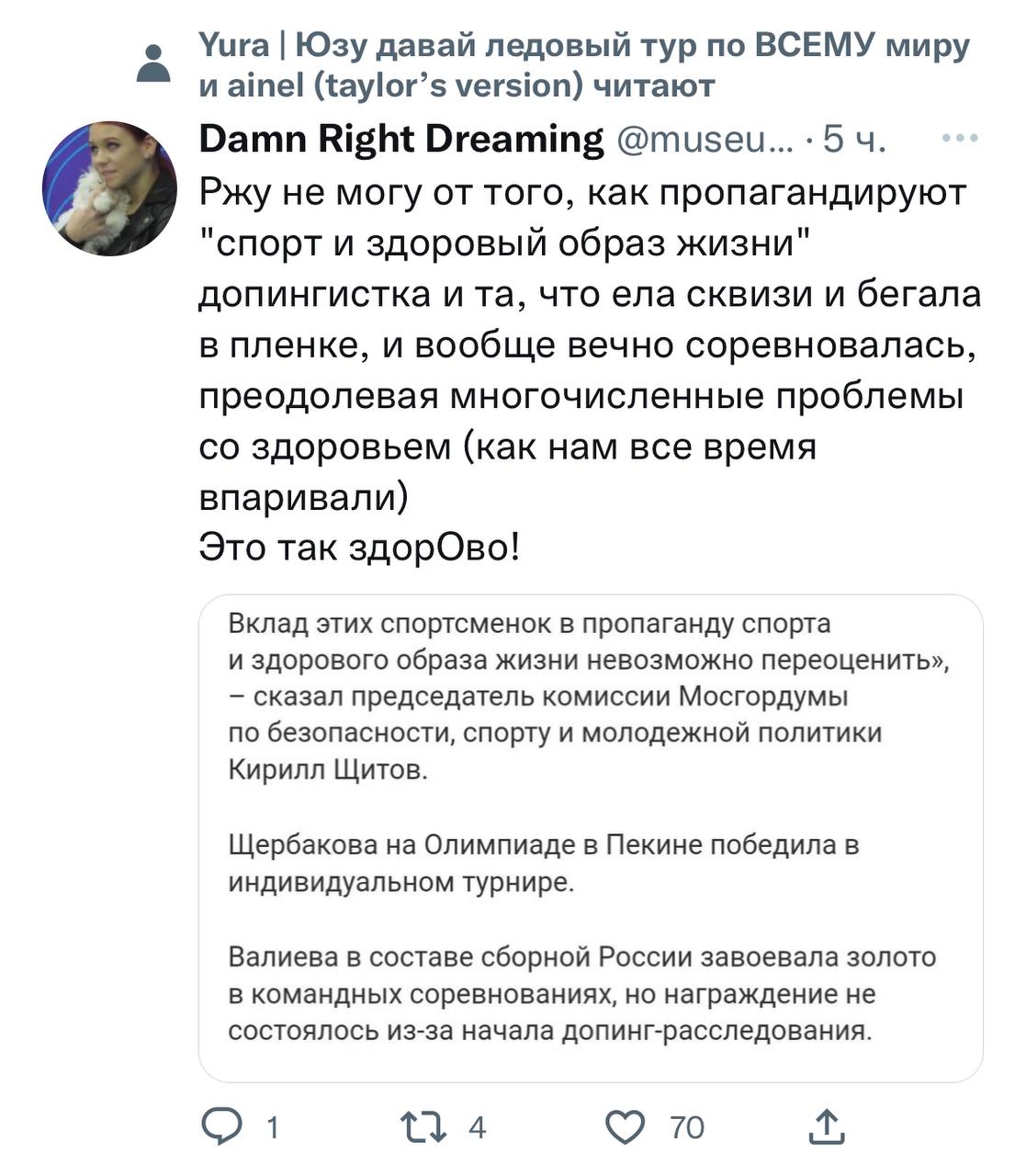Image resolution: width=1026 pixels, height=1176 pixels.
Task: Click the last tweet line 'Это так здорОво!'
Action: pyautogui.click(x=359, y=548)
